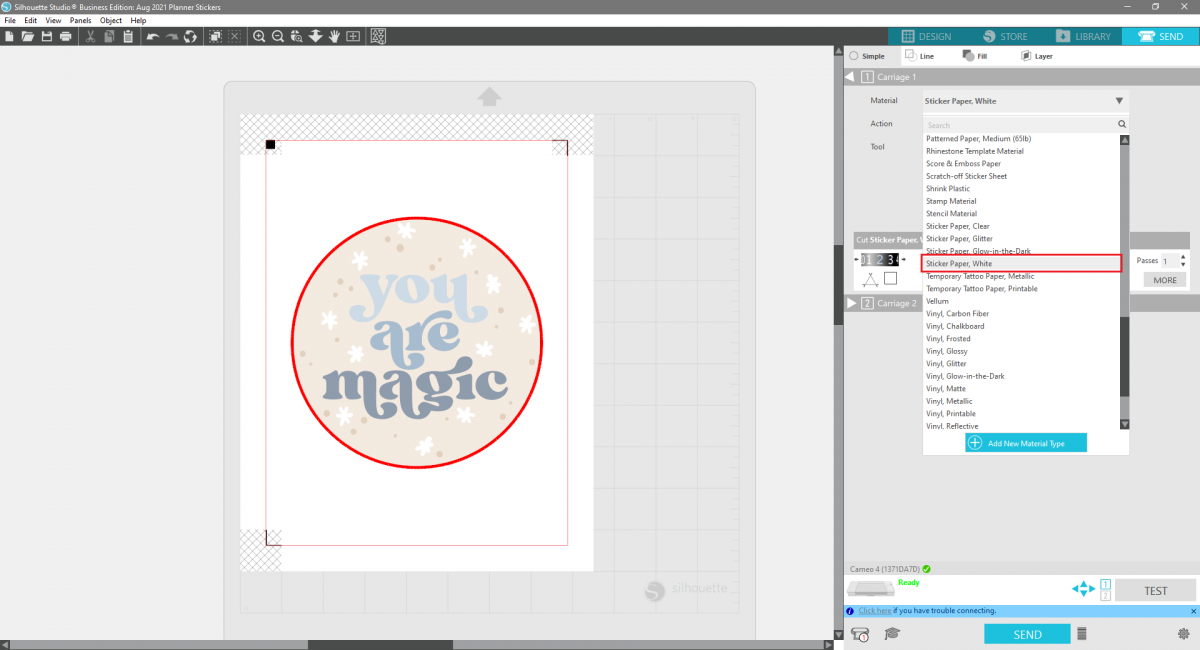Expand the Carriage 2 section
The image size is (1200, 650).
pos(851,303)
